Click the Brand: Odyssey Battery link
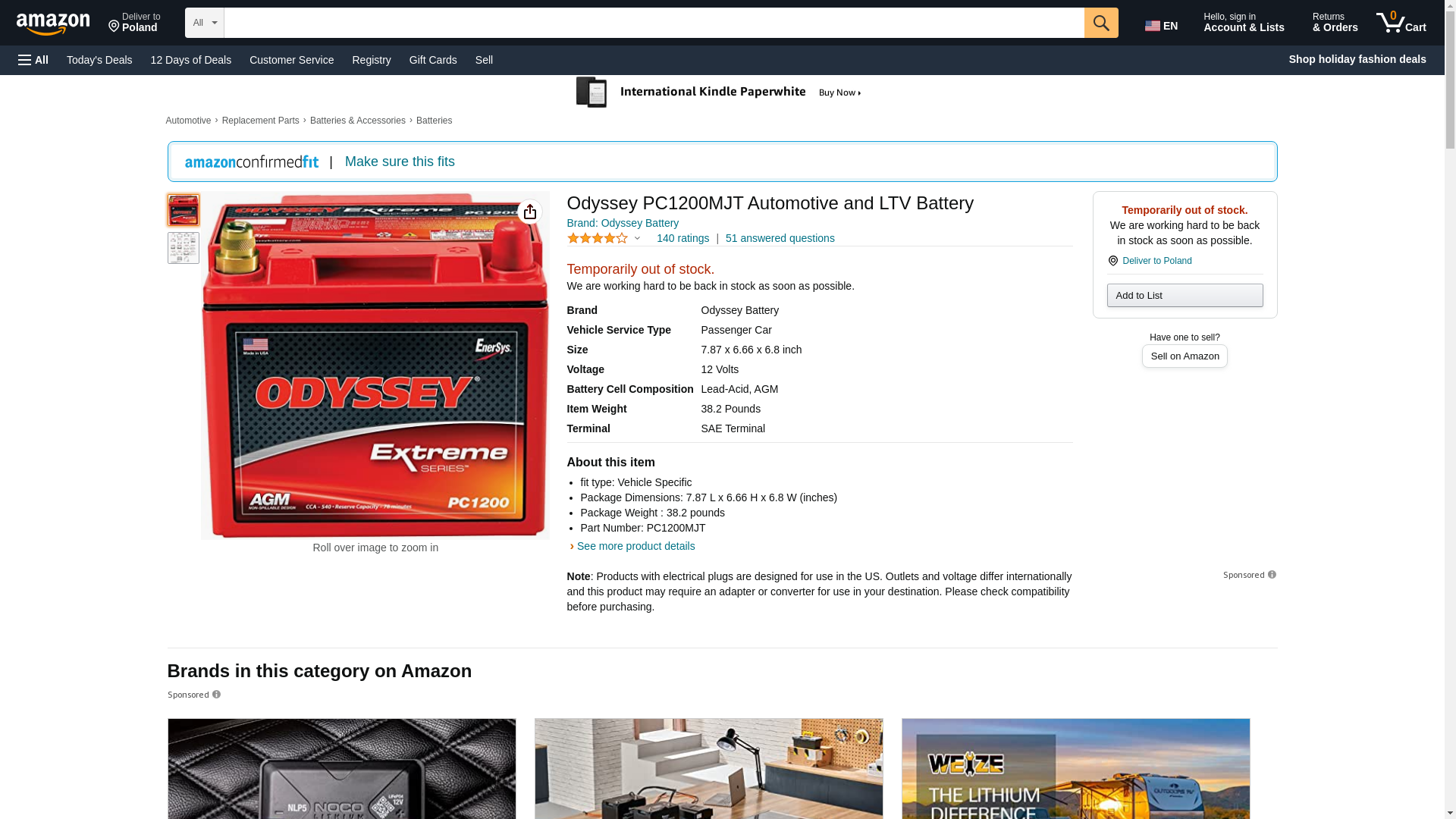1456x819 pixels. click(623, 223)
